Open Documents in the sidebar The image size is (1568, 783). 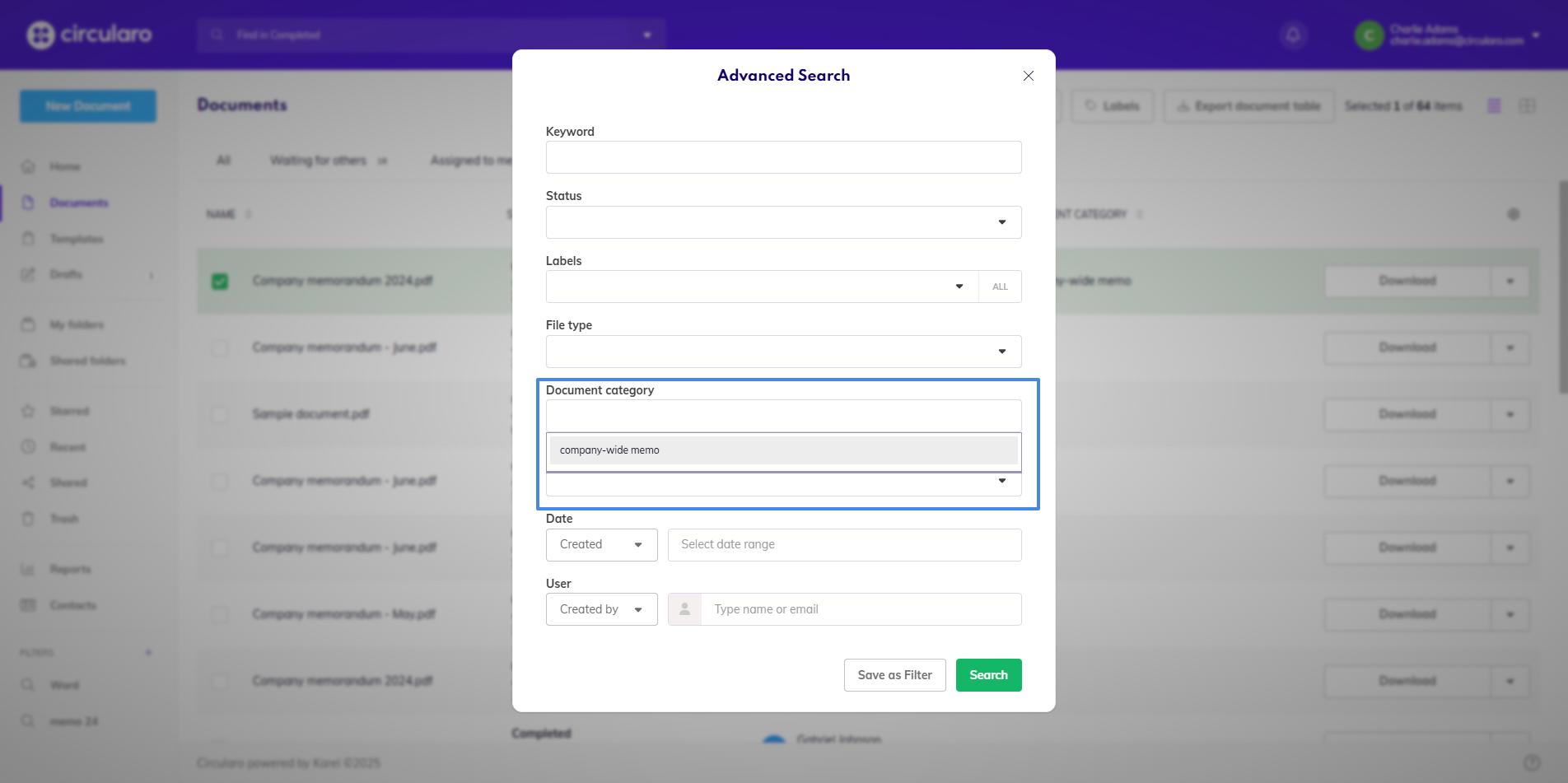78,203
